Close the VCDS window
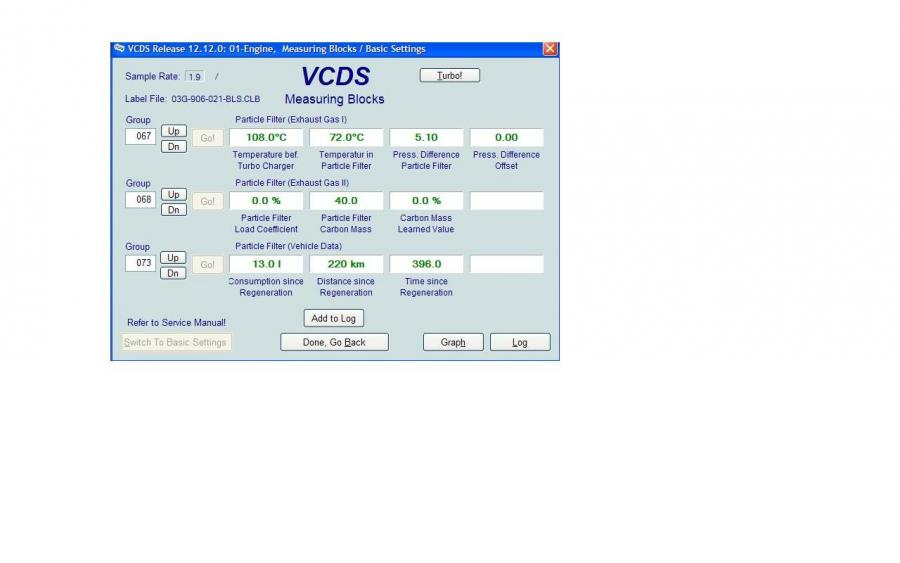Screen dimensions: 900x563 tap(550, 49)
